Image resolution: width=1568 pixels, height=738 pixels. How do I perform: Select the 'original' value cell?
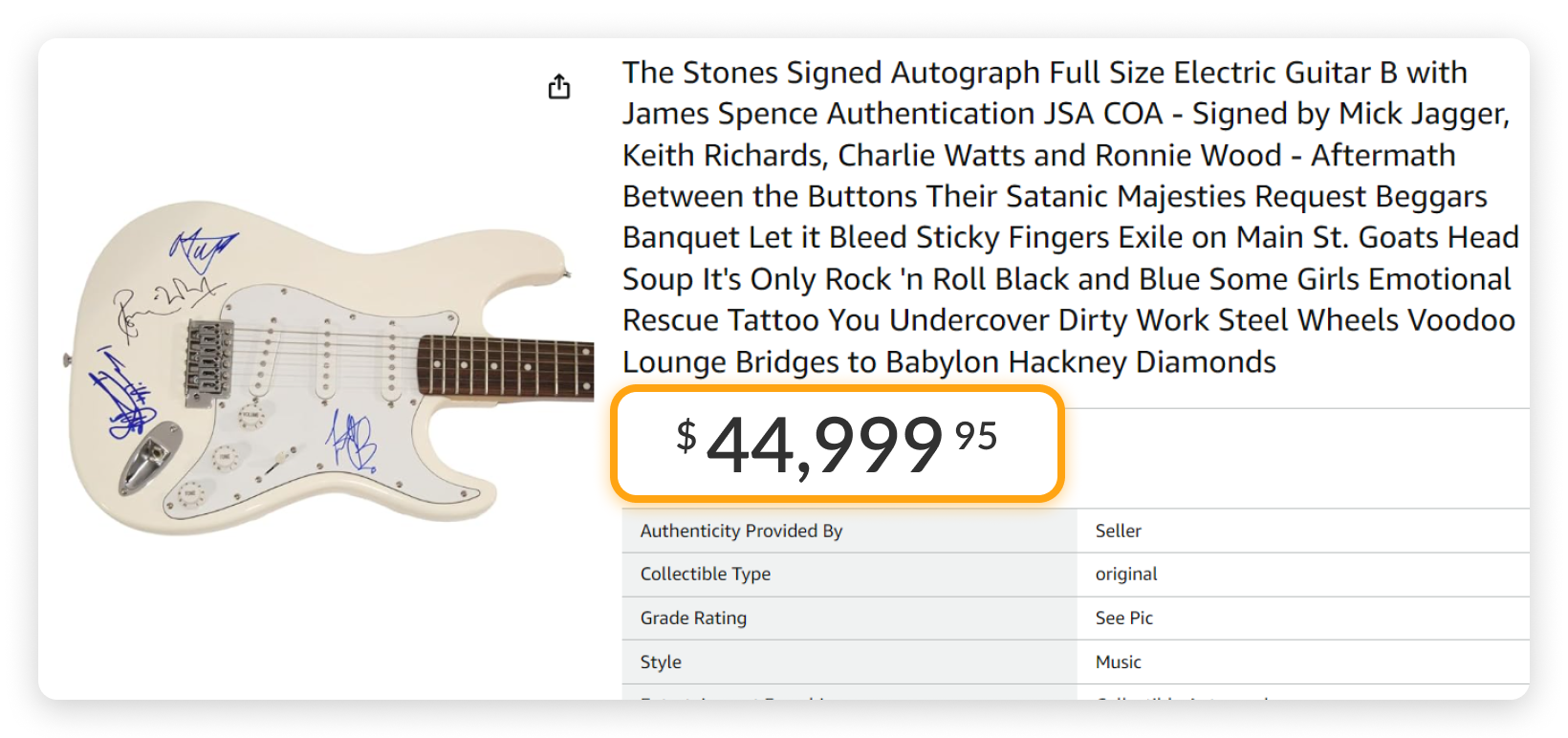(1126, 574)
